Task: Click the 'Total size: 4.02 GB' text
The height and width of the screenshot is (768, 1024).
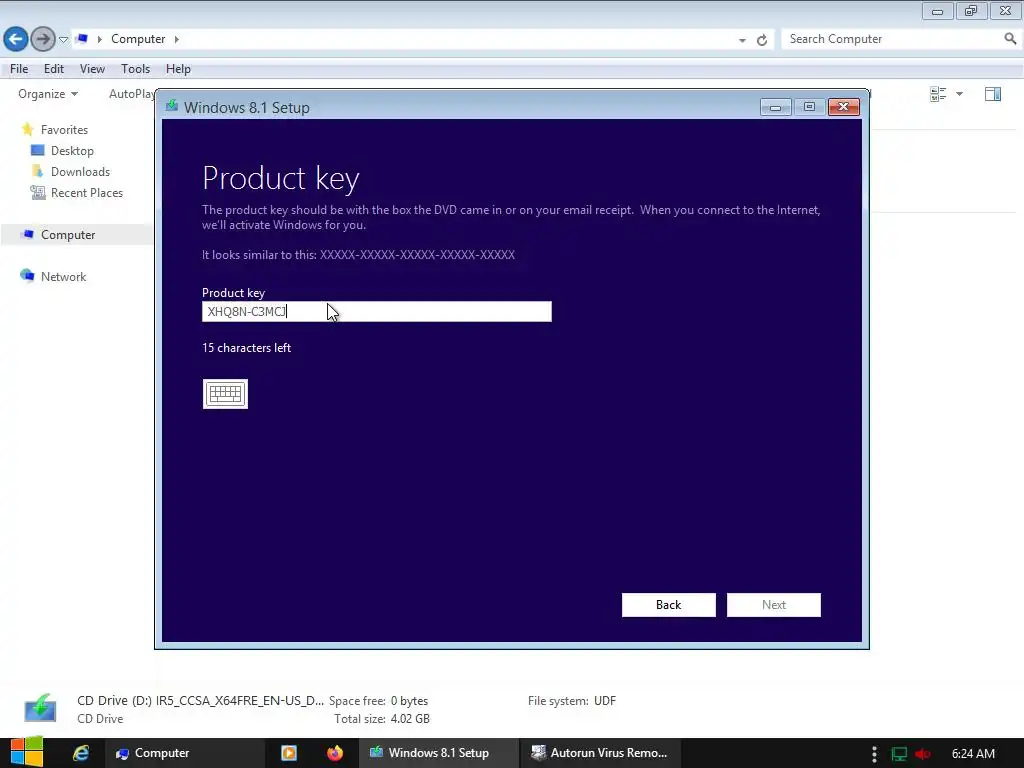Action: click(381, 719)
